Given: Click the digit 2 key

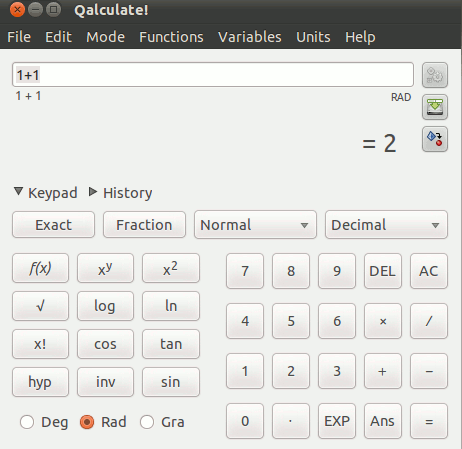Looking at the screenshot, I should pyautogui.click(x=291, y=371).
